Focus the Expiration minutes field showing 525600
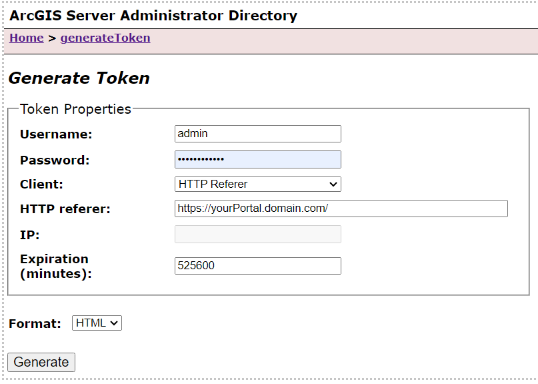538x384 pixels. pyautogui.click(x=258, y=266)
